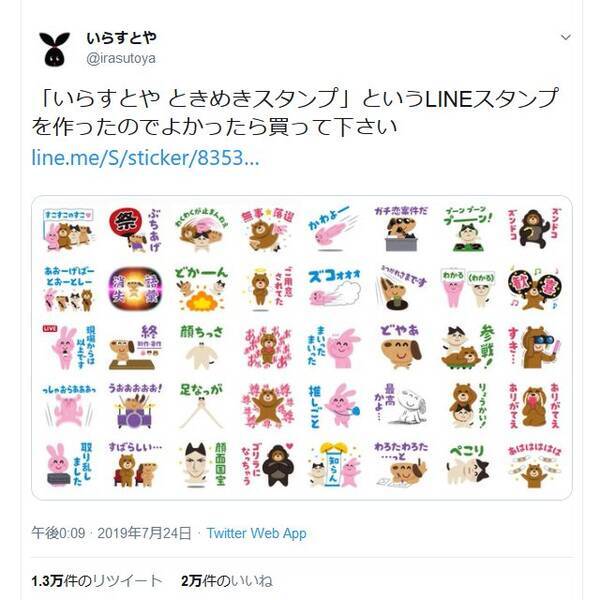The width and height of the screenshot is (600, 600).
Task: Click the ゴリラになっちゃう gorilla sticker
Action: pyautogui.click(x=268, y=465)
